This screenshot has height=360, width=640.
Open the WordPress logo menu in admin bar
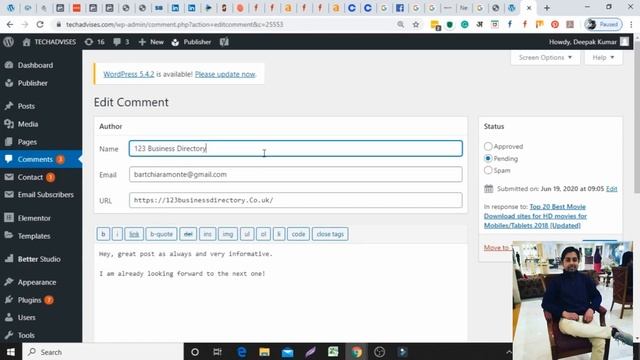pyautogui.click(x=8, y=42)
